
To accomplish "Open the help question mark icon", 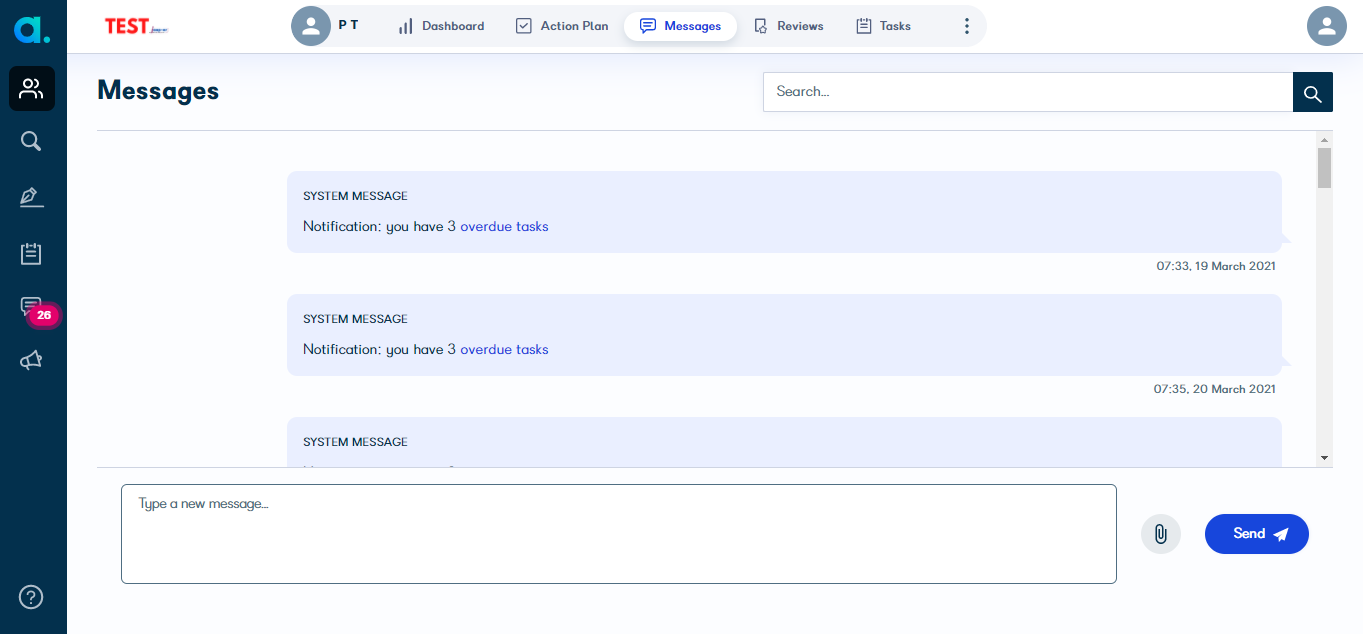I will [32, 597].
